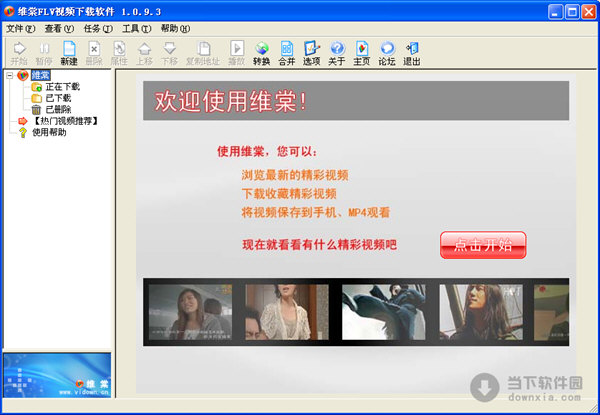Select 已下载 folder in the tree
The width and height of the screenshot is (600, 415).
(x=58, y=98)
